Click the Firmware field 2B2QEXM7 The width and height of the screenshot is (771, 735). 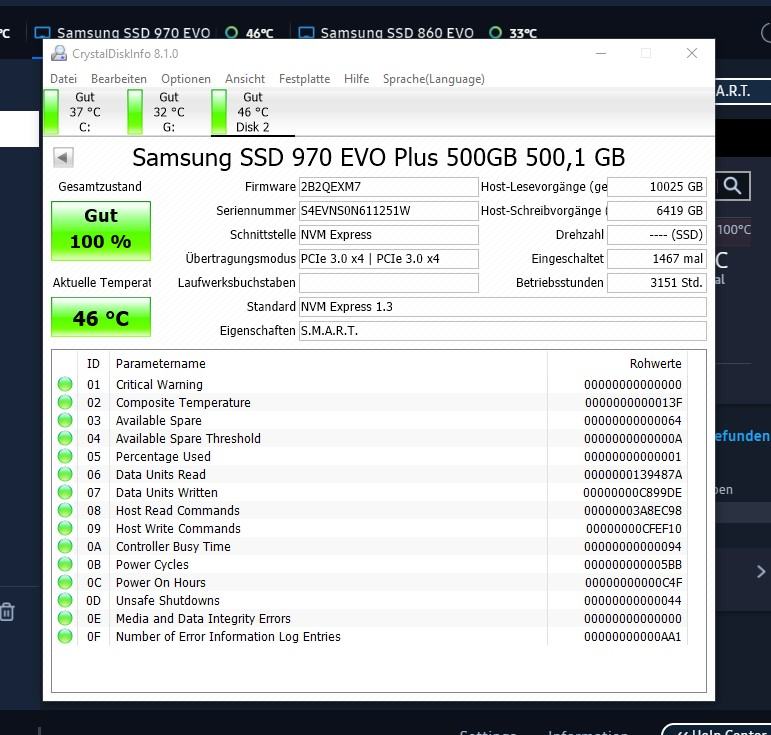388,187
